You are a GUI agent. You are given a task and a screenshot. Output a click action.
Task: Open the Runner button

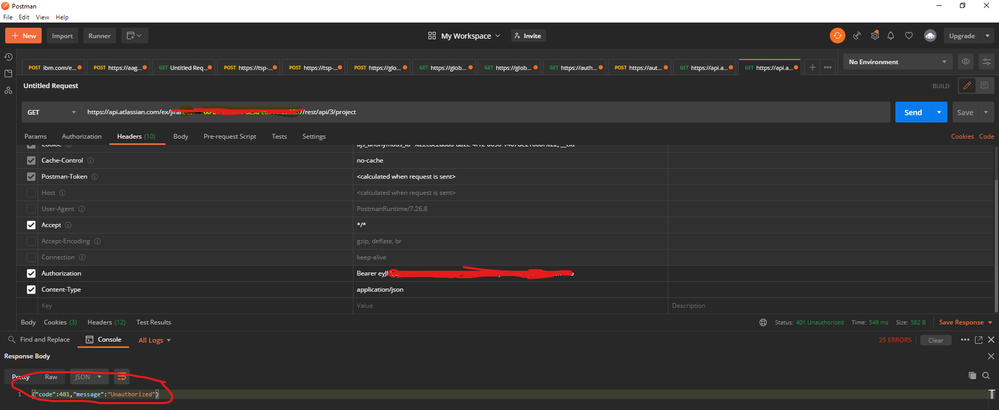pyautogui.click(x=99, y=36)
